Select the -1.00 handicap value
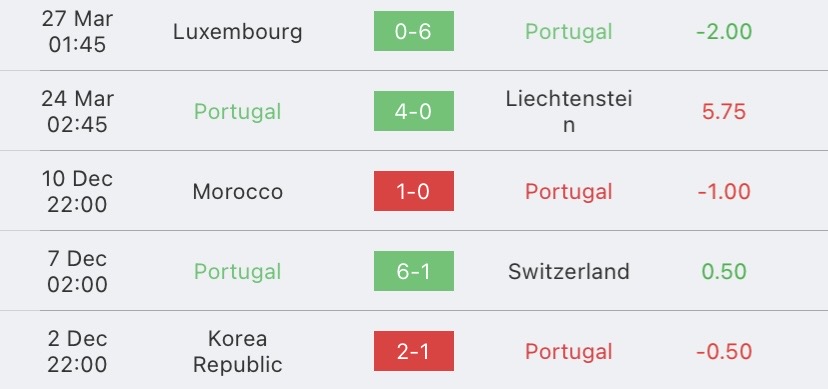828x389 pixels. coord(724,191)
